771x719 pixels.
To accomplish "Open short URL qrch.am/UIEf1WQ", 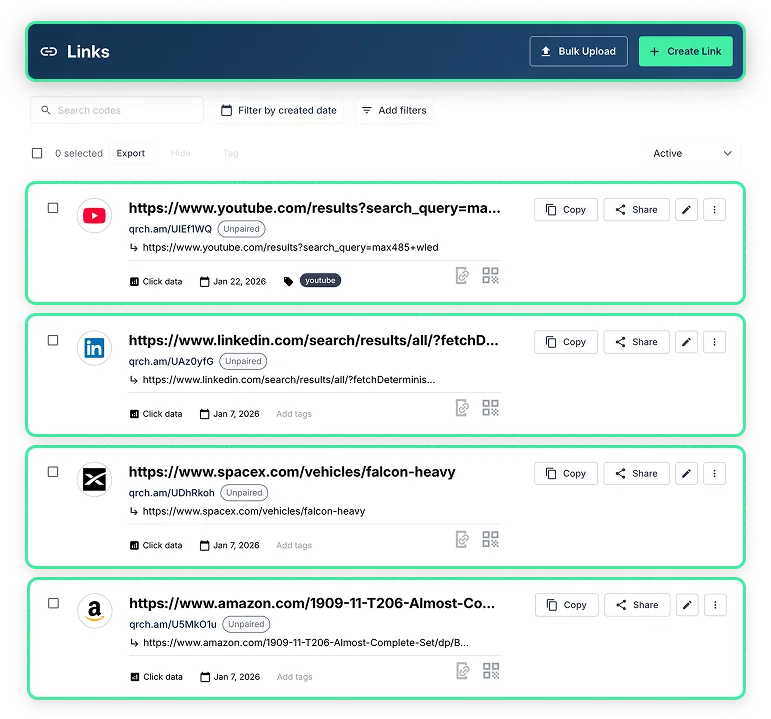I will [x=170, y=229].
